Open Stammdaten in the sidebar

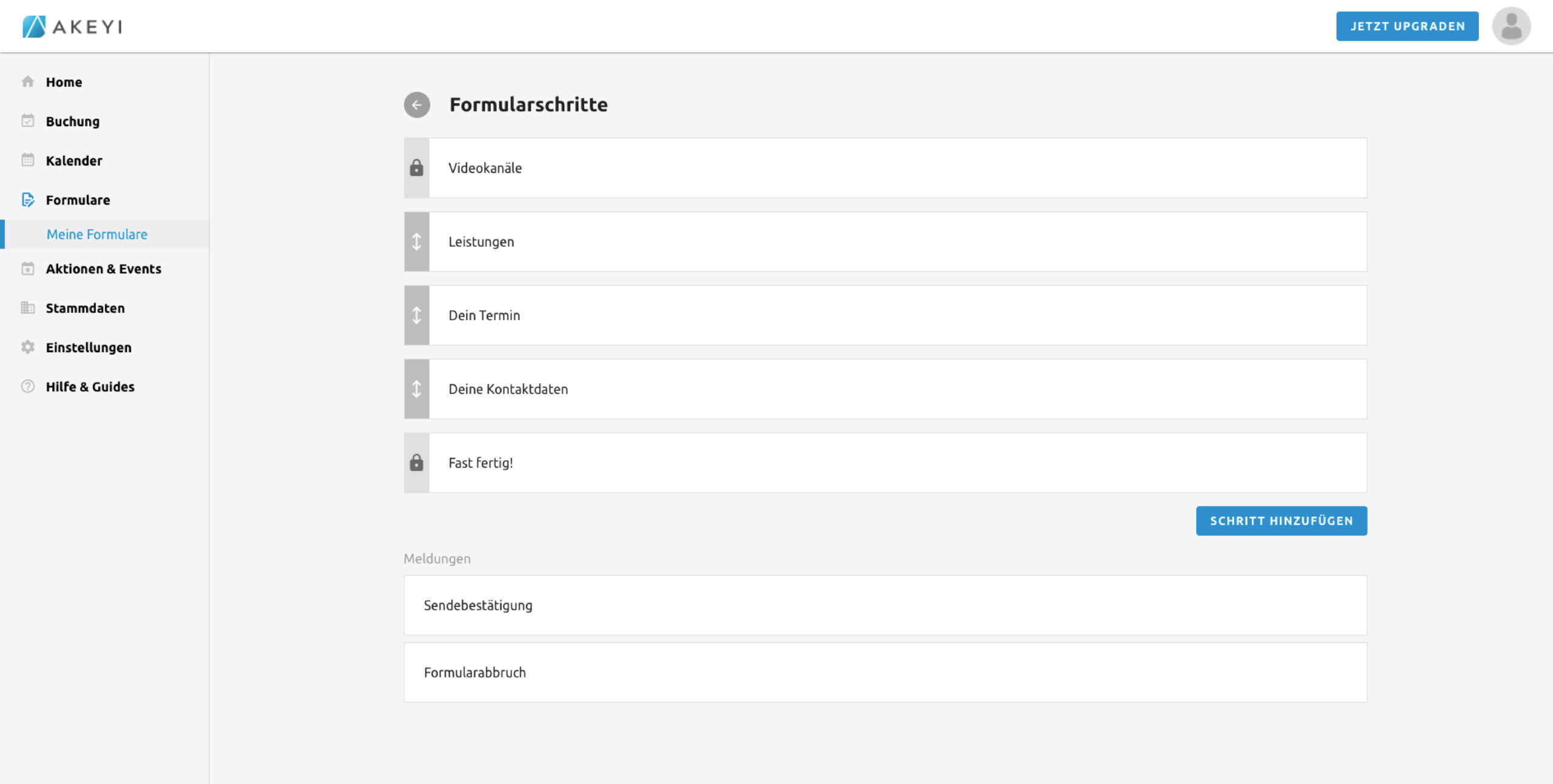point(85,308)
